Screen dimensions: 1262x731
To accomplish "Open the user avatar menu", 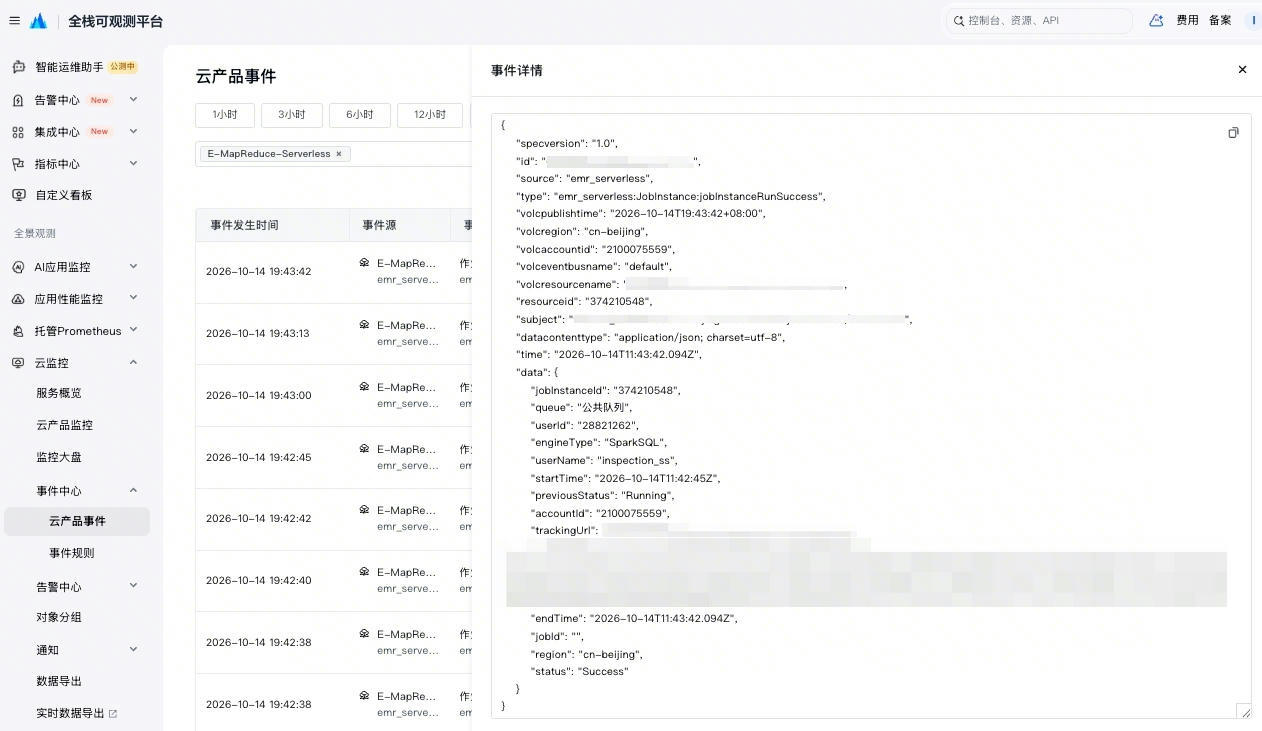I will tap(1253, 20).
